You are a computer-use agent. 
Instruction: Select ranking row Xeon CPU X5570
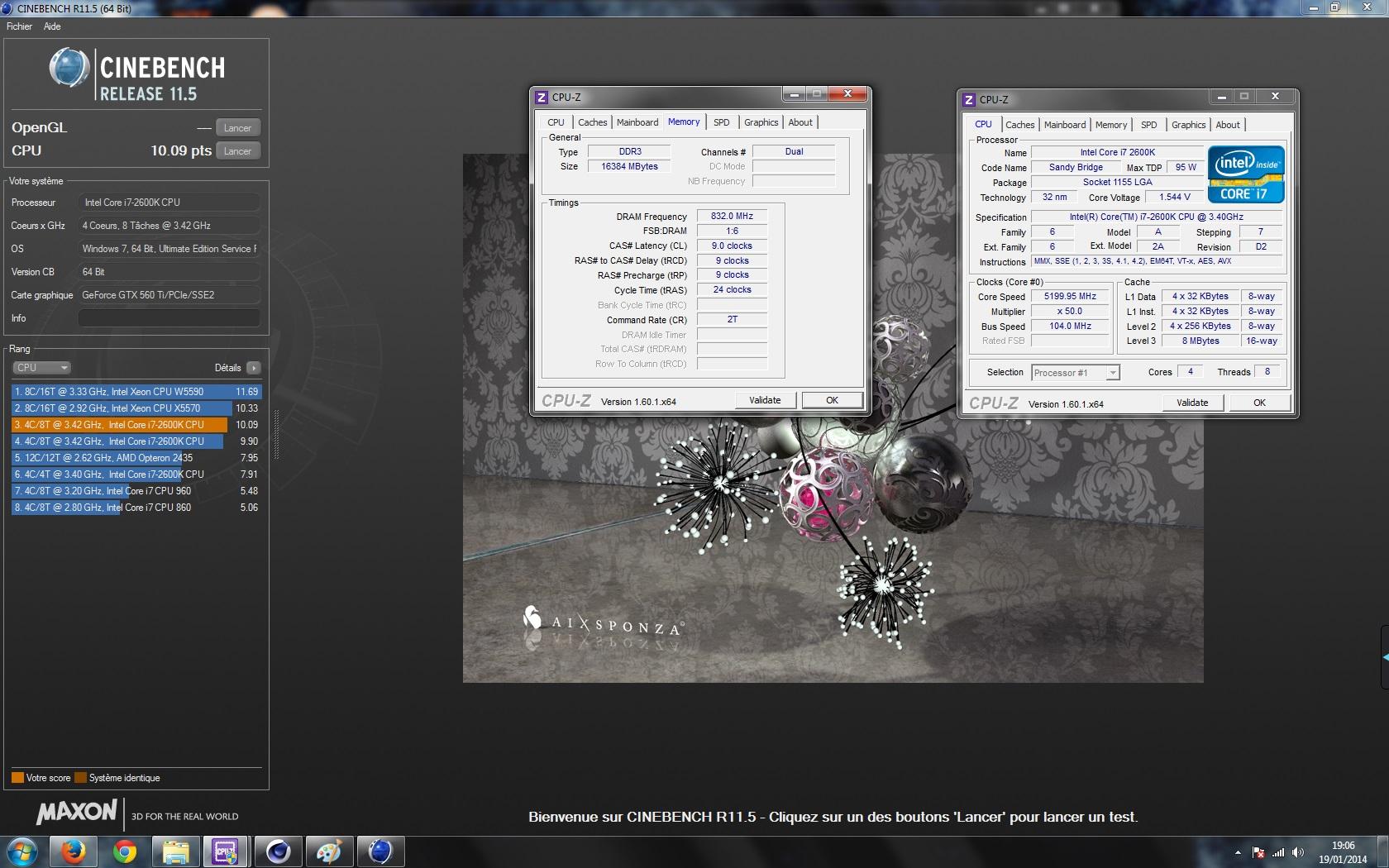tap(136, 408)
